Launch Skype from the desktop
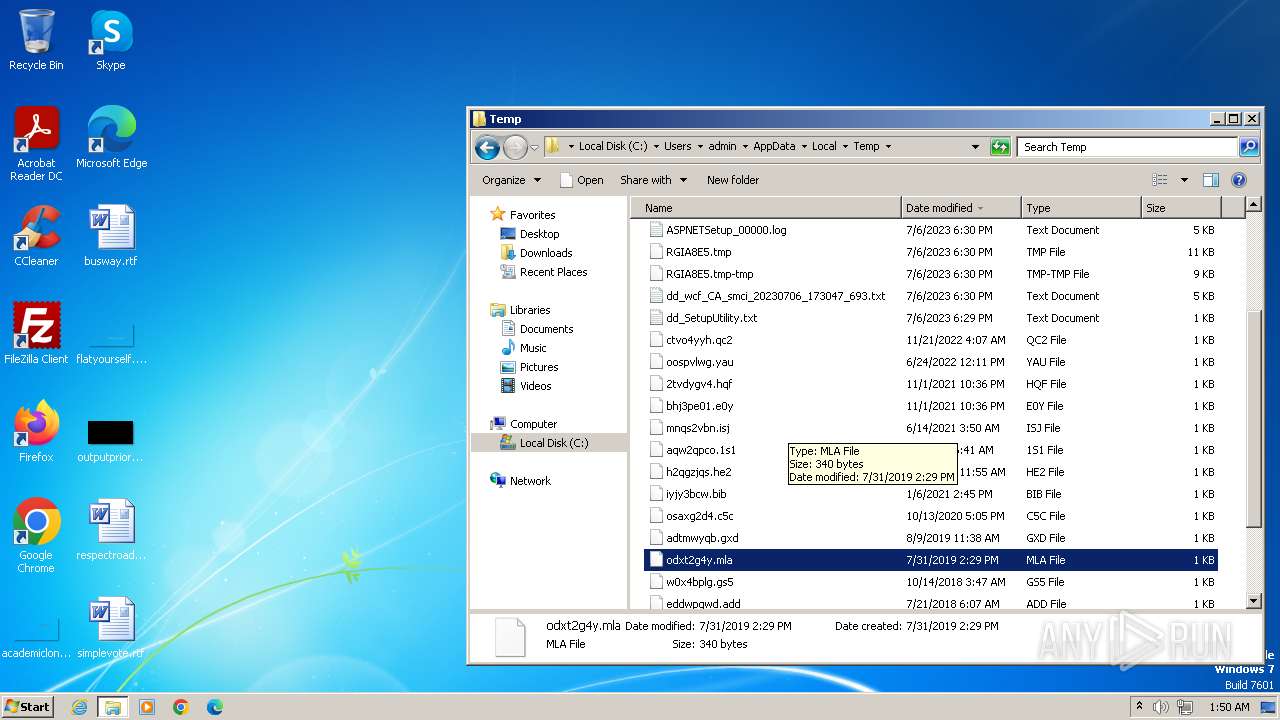 110,40
